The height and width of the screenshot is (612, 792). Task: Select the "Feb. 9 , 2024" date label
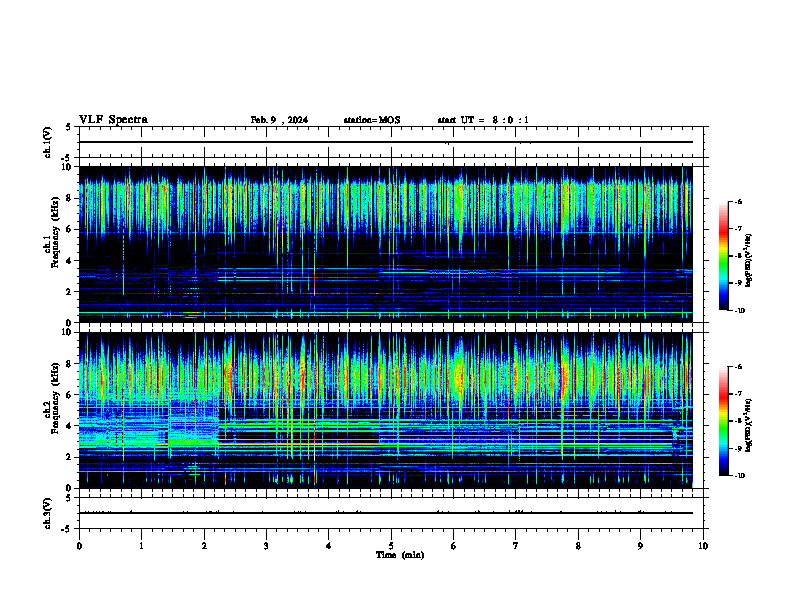[279, 120]
